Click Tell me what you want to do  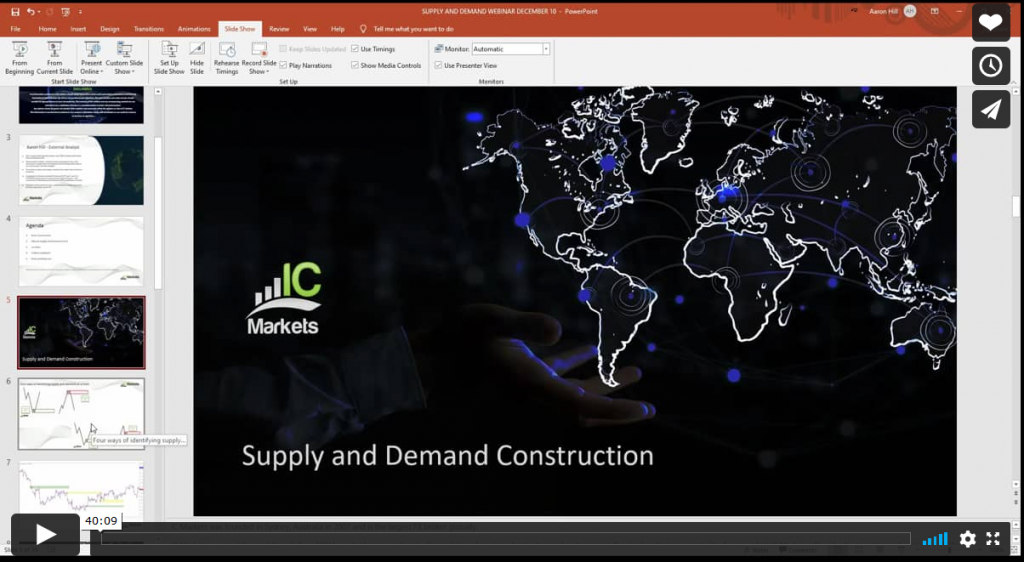[x=413, y=29]
